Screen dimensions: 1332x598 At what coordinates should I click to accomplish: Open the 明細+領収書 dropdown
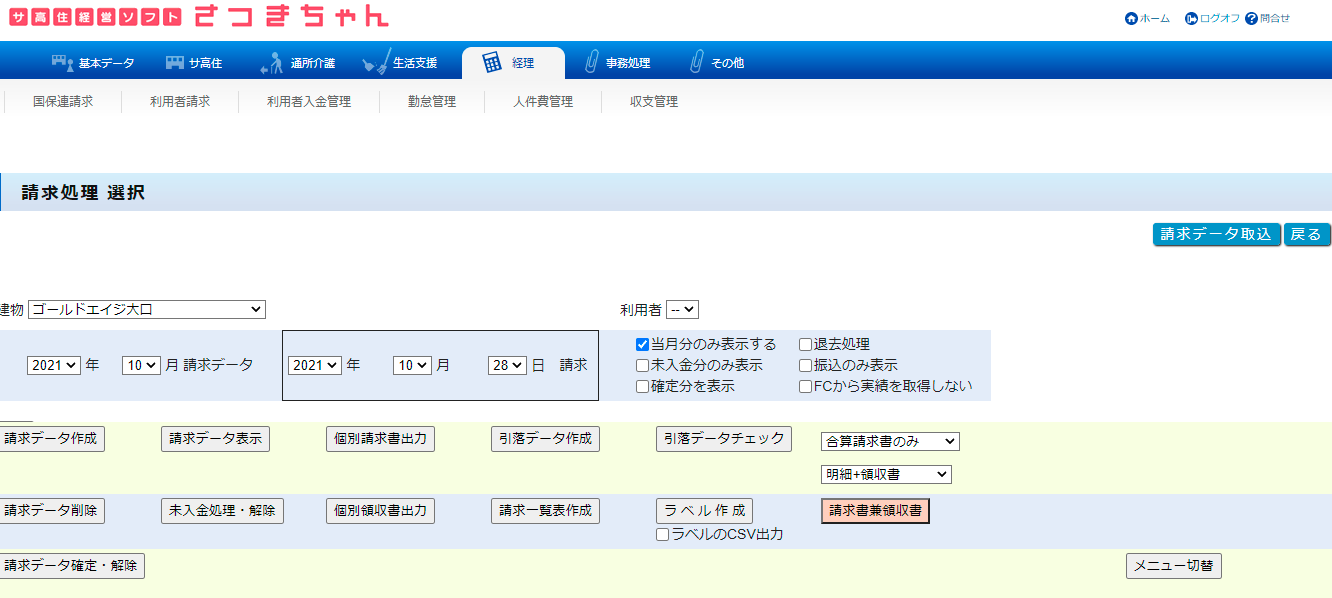[x=885, y=474]
